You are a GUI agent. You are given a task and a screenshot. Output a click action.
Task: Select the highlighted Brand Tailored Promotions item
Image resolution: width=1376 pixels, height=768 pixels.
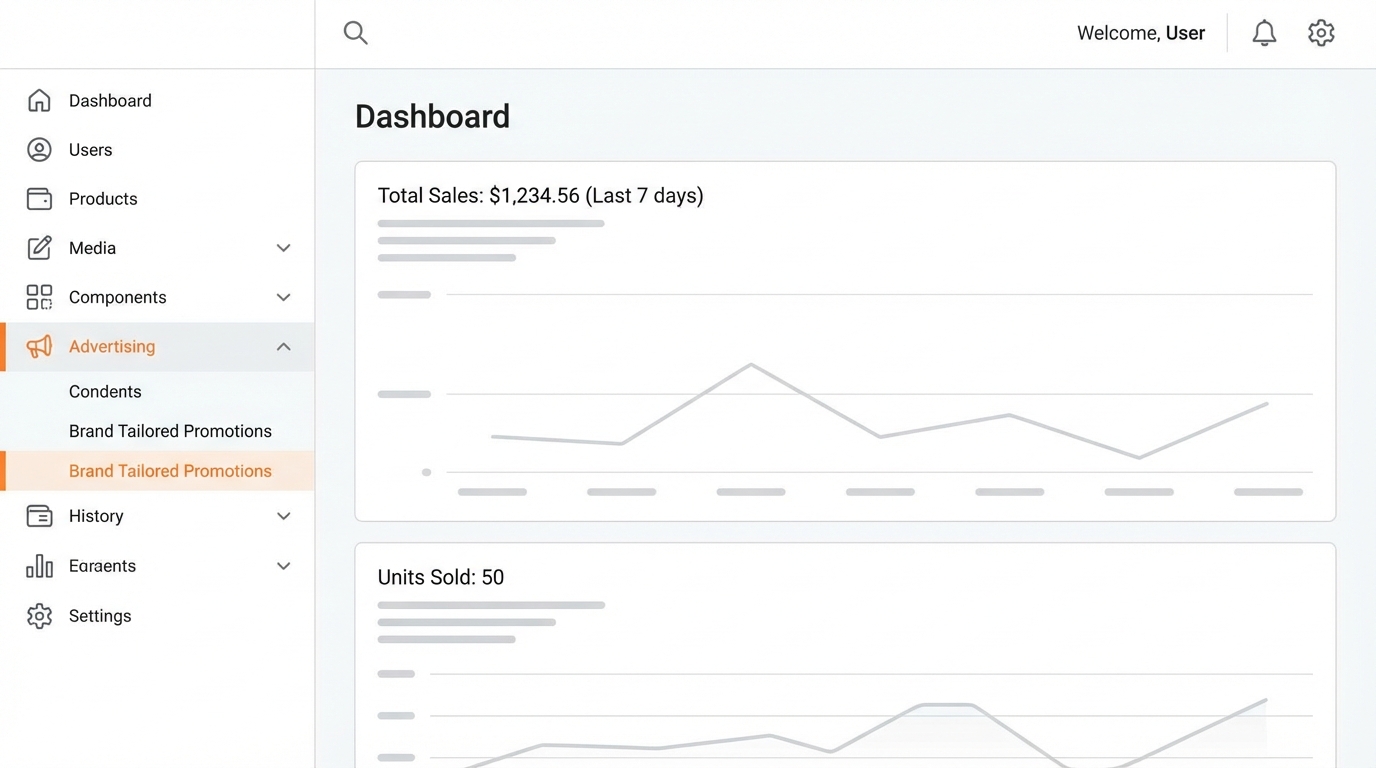pyautogui.click(x=170, y=470)
